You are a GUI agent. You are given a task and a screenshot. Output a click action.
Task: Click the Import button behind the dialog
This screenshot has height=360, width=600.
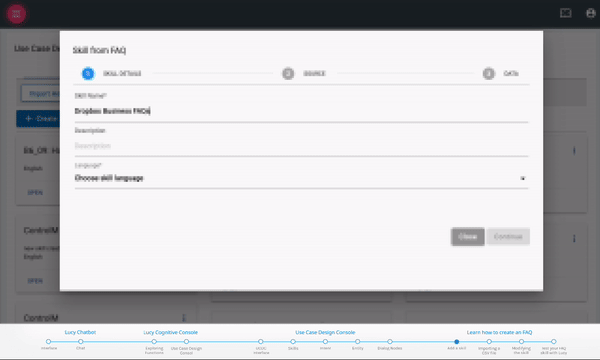click(41, 94)
